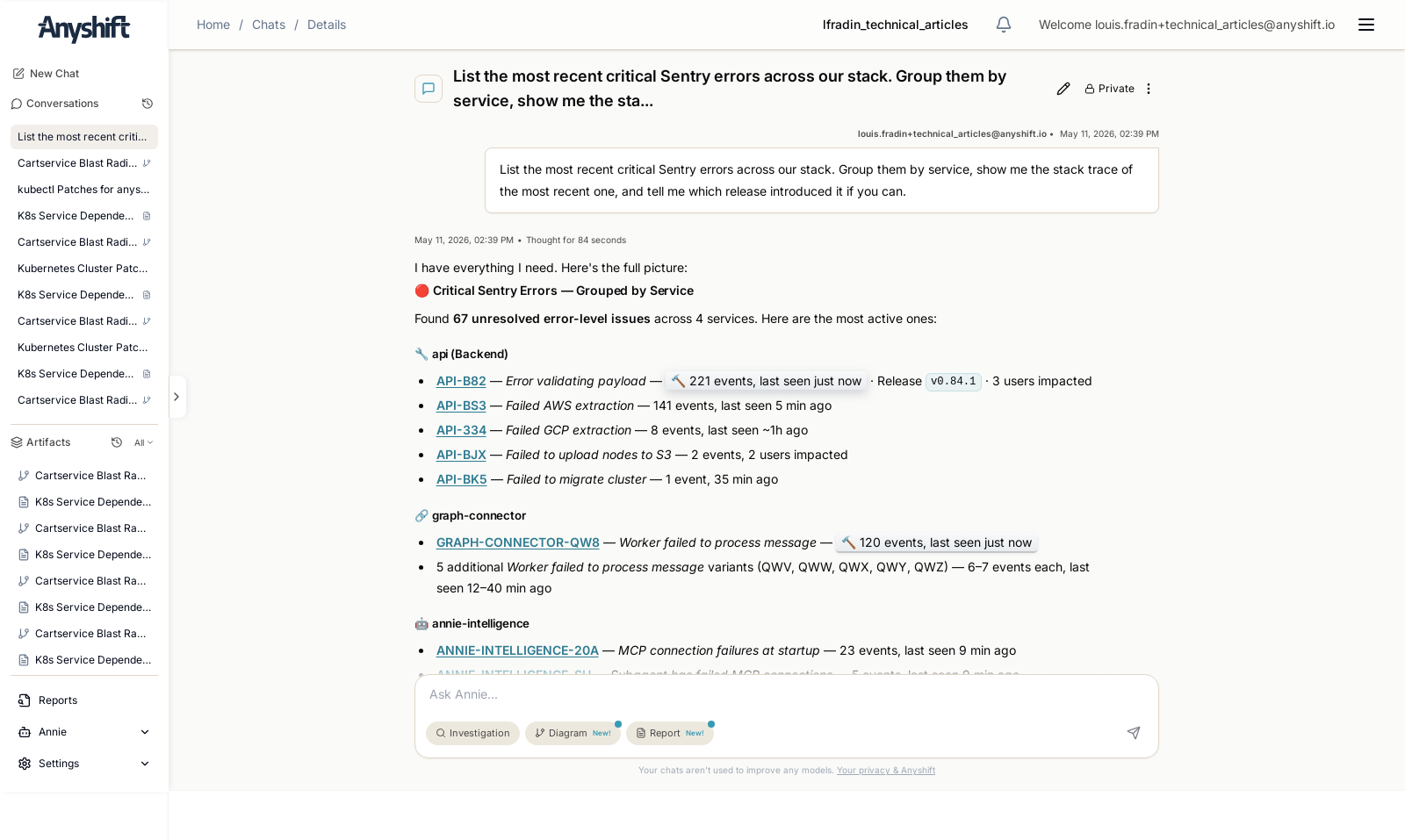The image size is (1405, 840).
Task: Edit the chat title with pencil icon
Action: tap(1063, 89)
